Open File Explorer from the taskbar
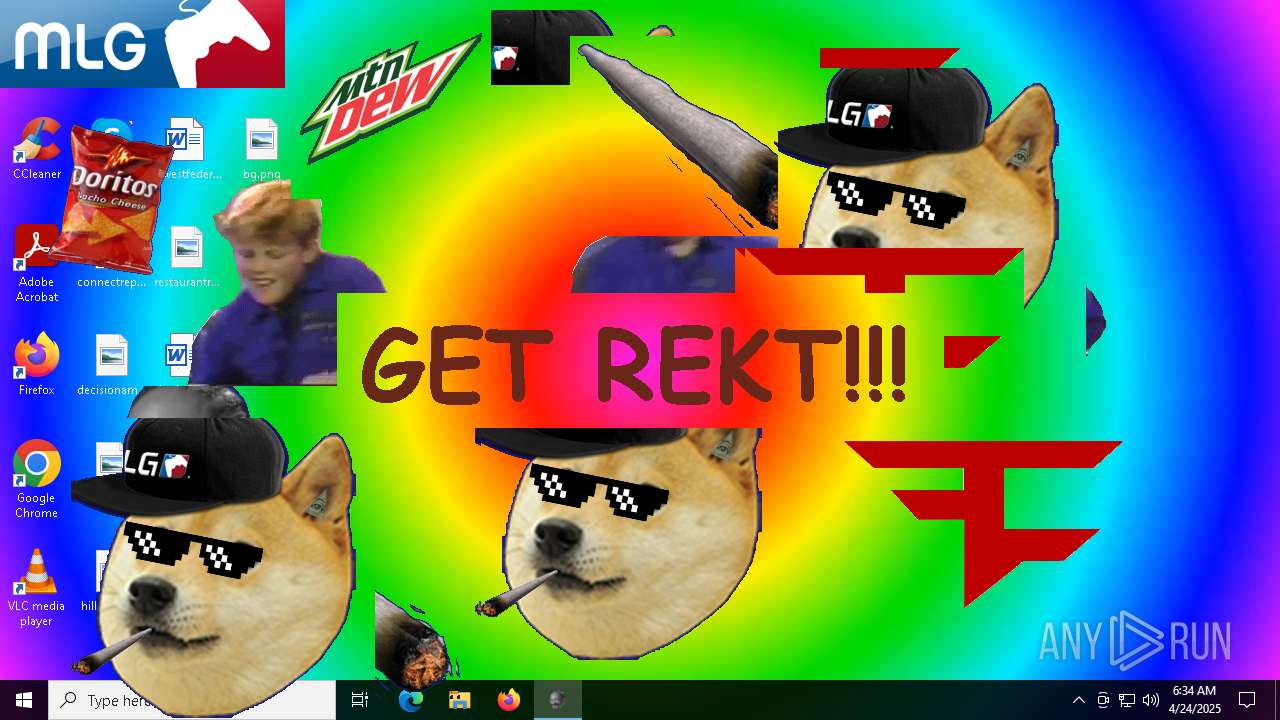Viewport: 1280px width, 720px height. click(459, 700)
